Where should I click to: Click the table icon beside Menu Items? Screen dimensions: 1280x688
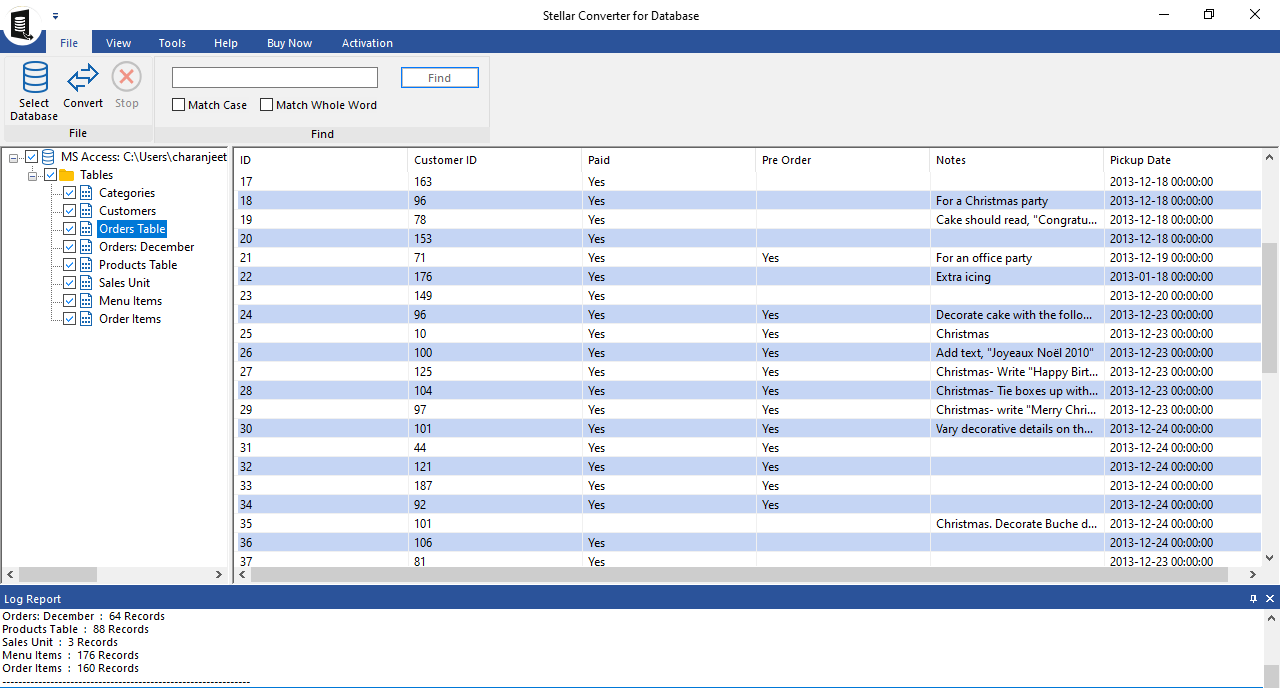[x=86, y=301]
